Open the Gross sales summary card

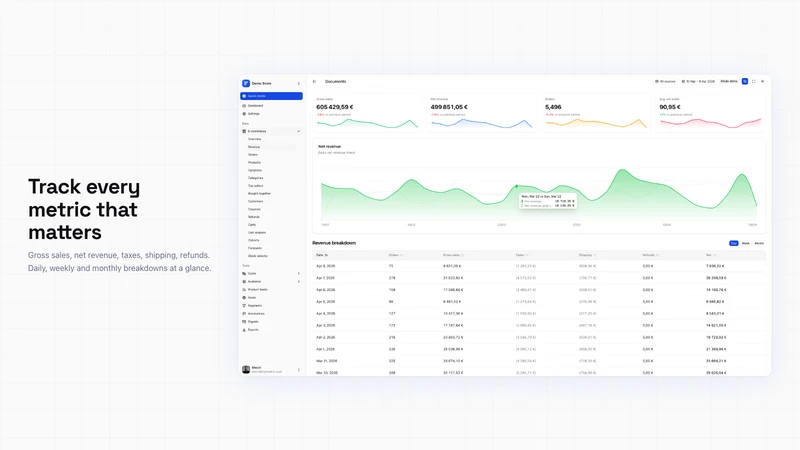367,113
